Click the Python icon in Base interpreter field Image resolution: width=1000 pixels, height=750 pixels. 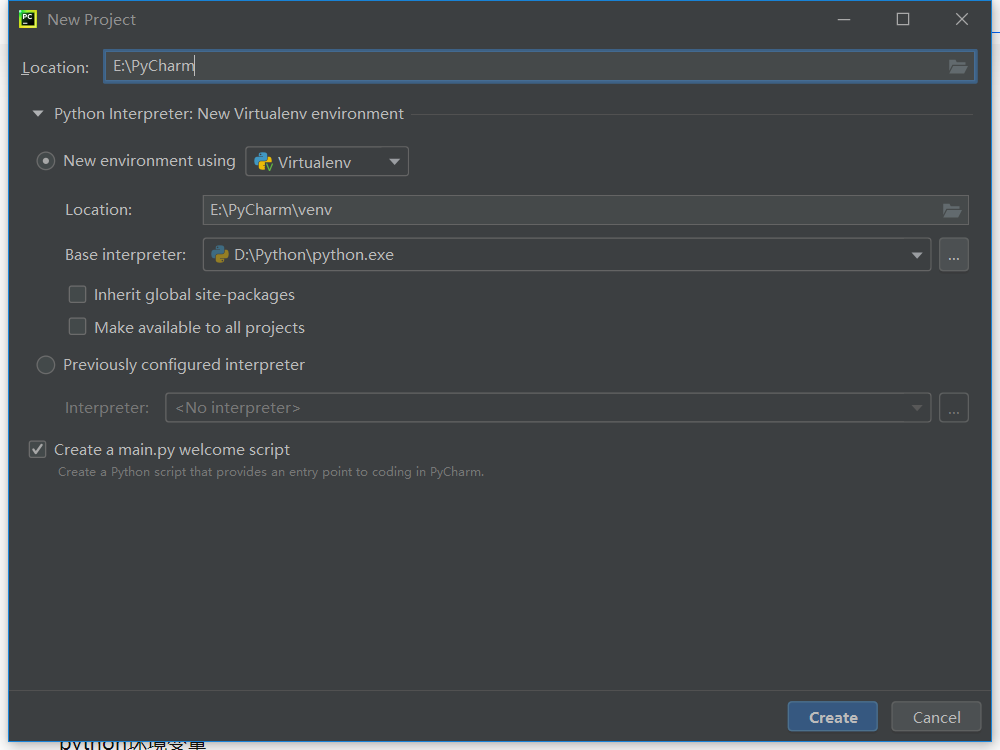[x=220, y=254]
